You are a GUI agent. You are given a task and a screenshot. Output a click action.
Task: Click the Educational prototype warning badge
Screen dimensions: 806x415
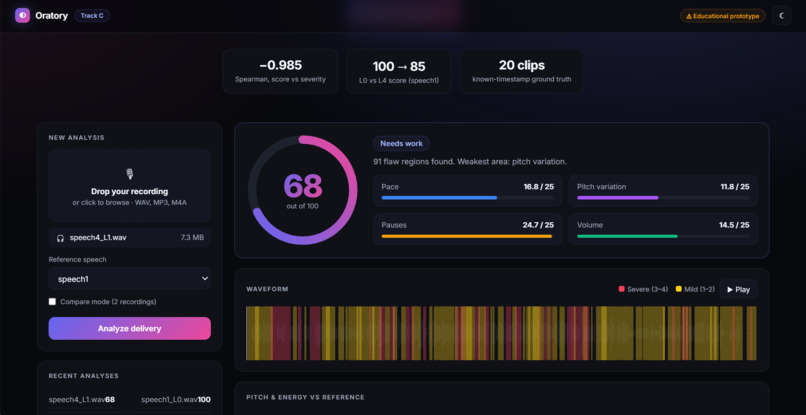(x=722, y=16)
